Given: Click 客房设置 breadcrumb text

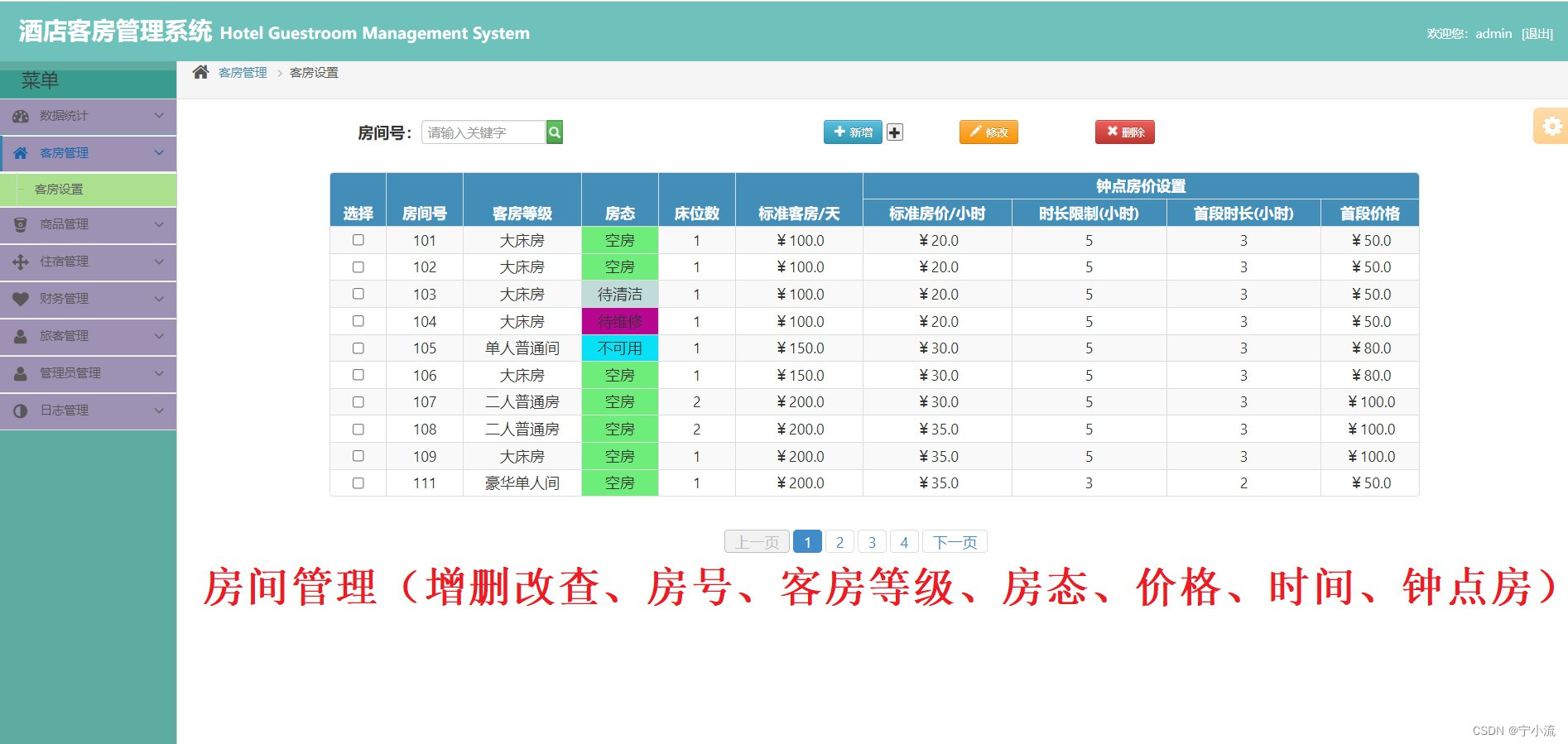Looking at the screenshot, I should pos(314,73).
